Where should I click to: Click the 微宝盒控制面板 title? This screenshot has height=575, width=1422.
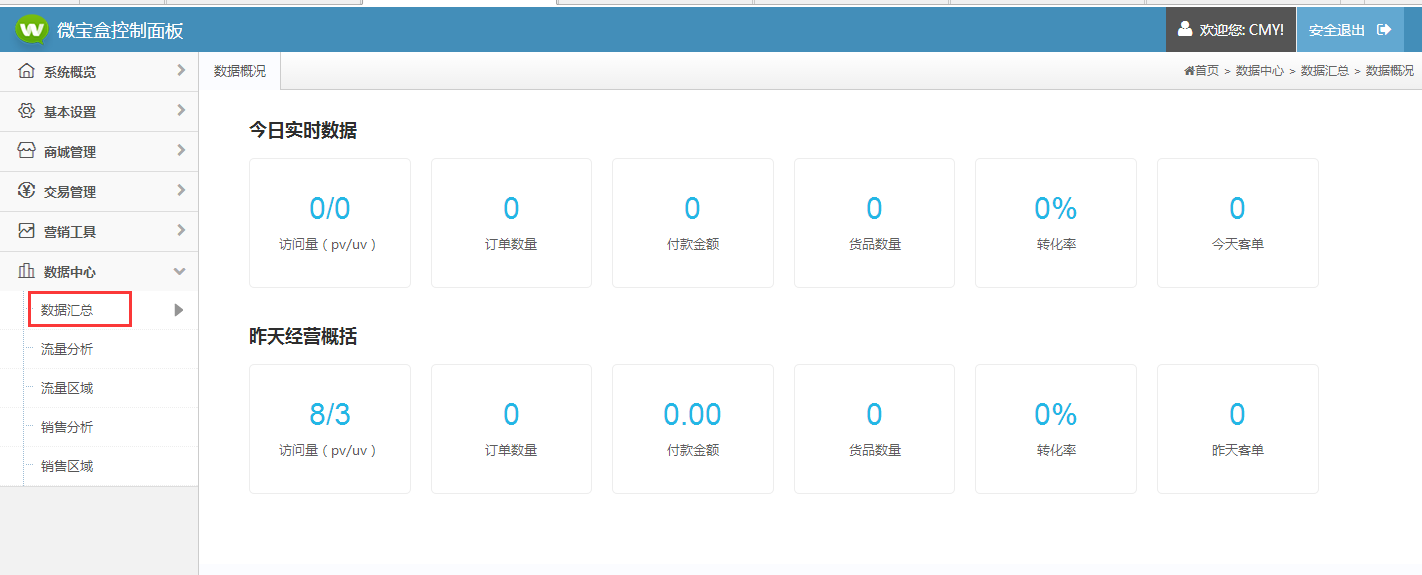tap(120, 31)
